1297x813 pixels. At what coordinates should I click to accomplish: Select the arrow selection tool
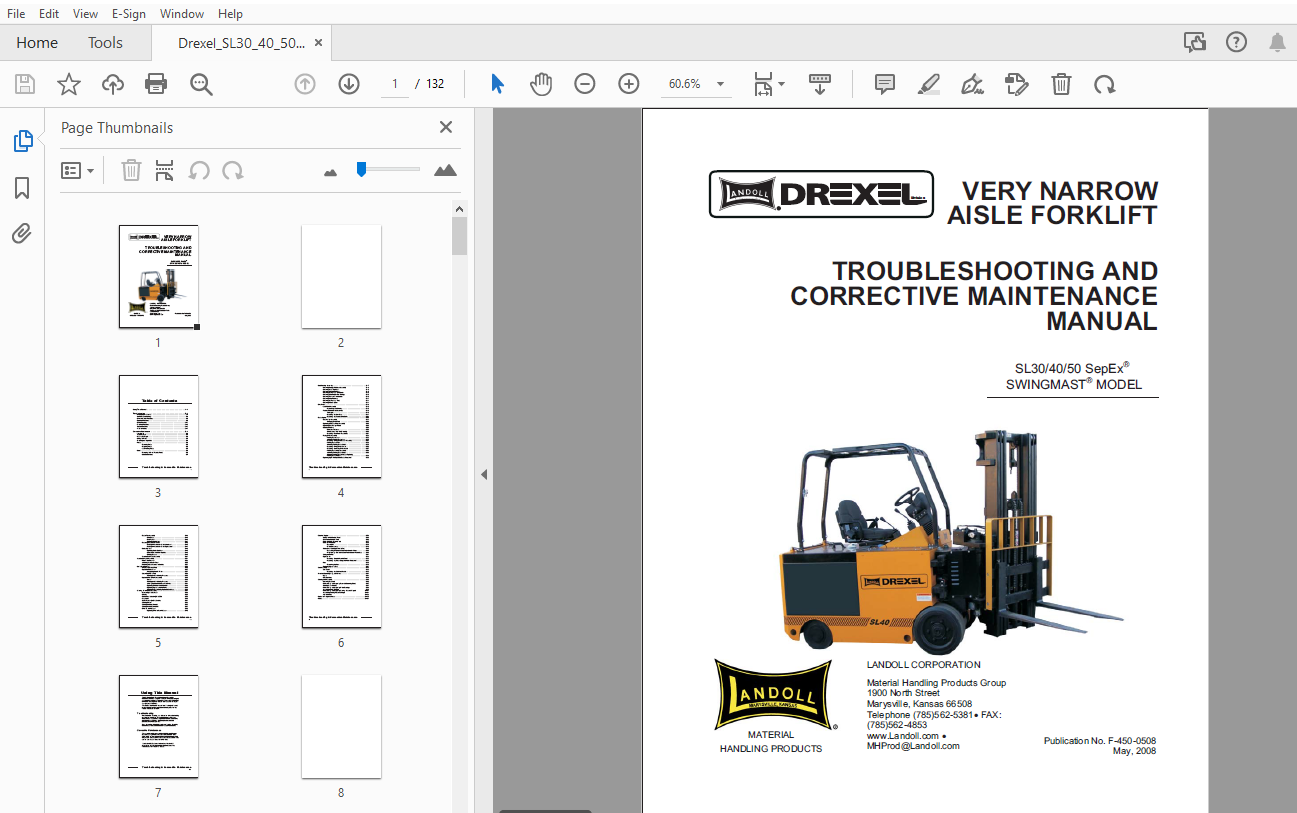pos(497,84)
